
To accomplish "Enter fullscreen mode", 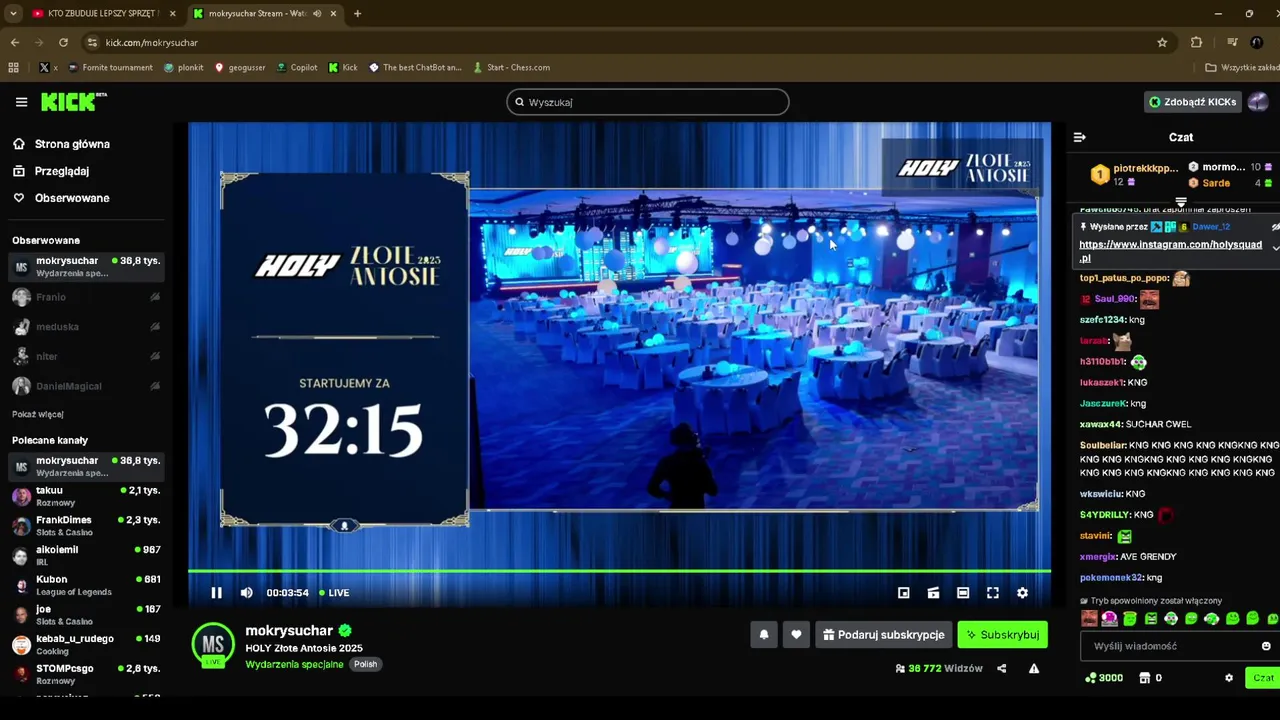I will coord(993,593).
